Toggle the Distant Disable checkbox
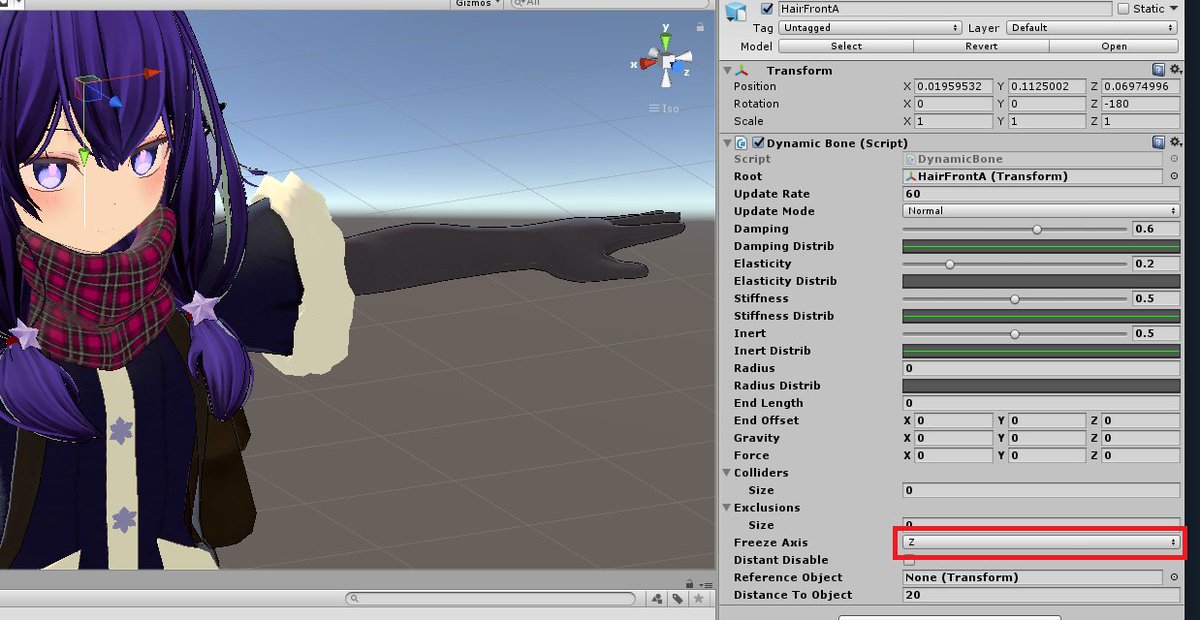Viewport: 1200px width, 620px height. pyautogui.click(x=909, y=560)
